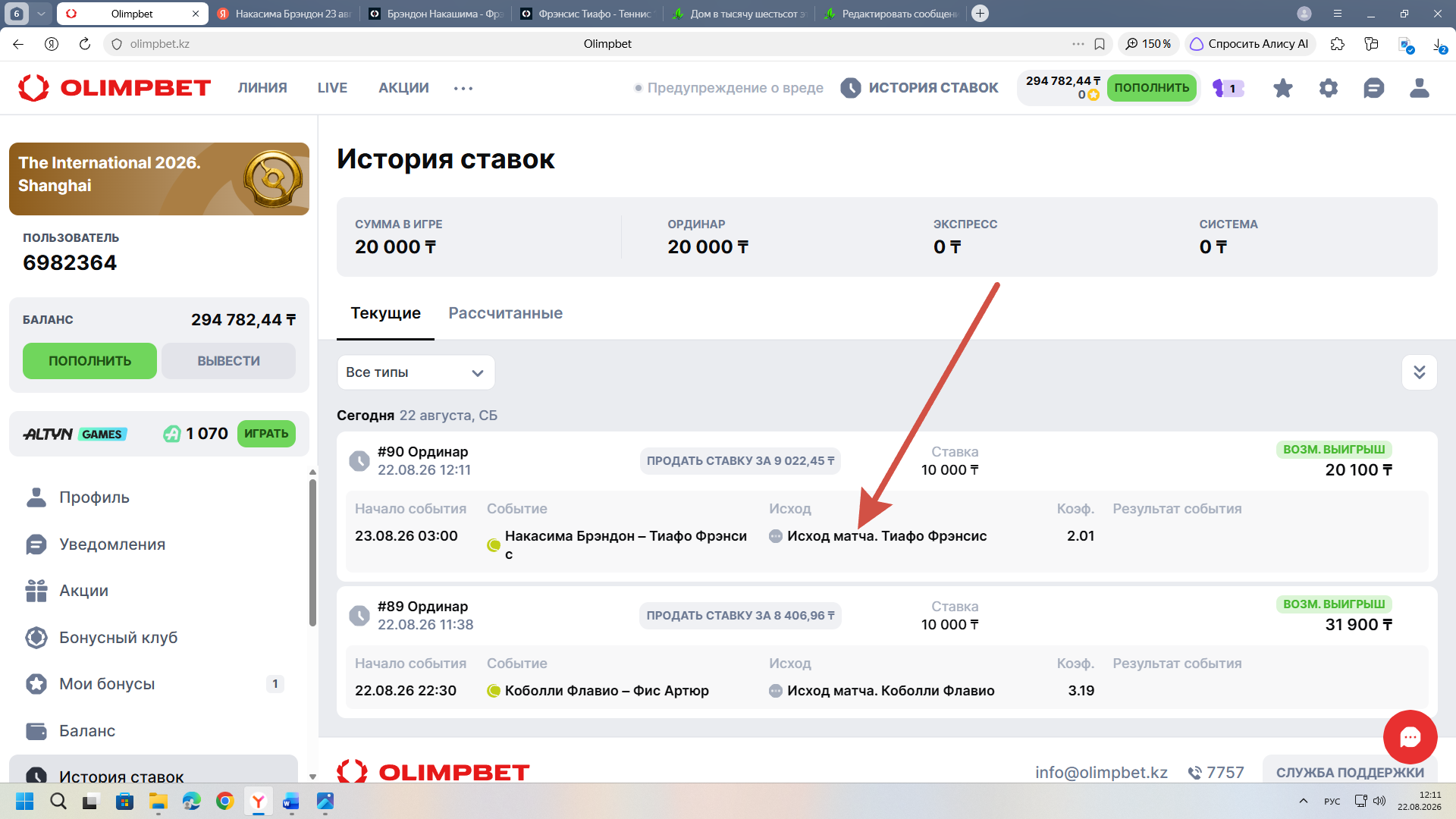Open Уведомления in sidebar
The image size is (1456, 819).
(x=111, y=544)
